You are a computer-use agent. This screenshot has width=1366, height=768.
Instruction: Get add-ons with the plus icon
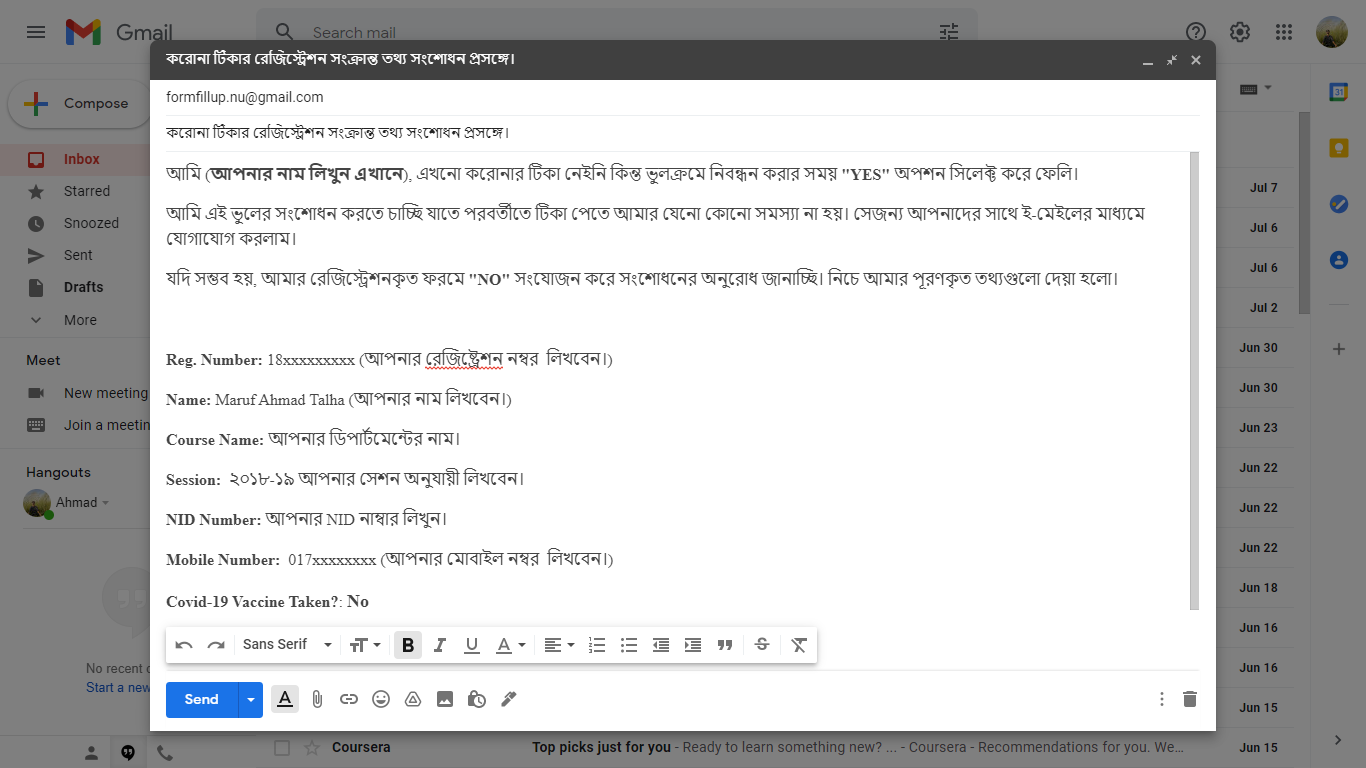click(1339, 349)
